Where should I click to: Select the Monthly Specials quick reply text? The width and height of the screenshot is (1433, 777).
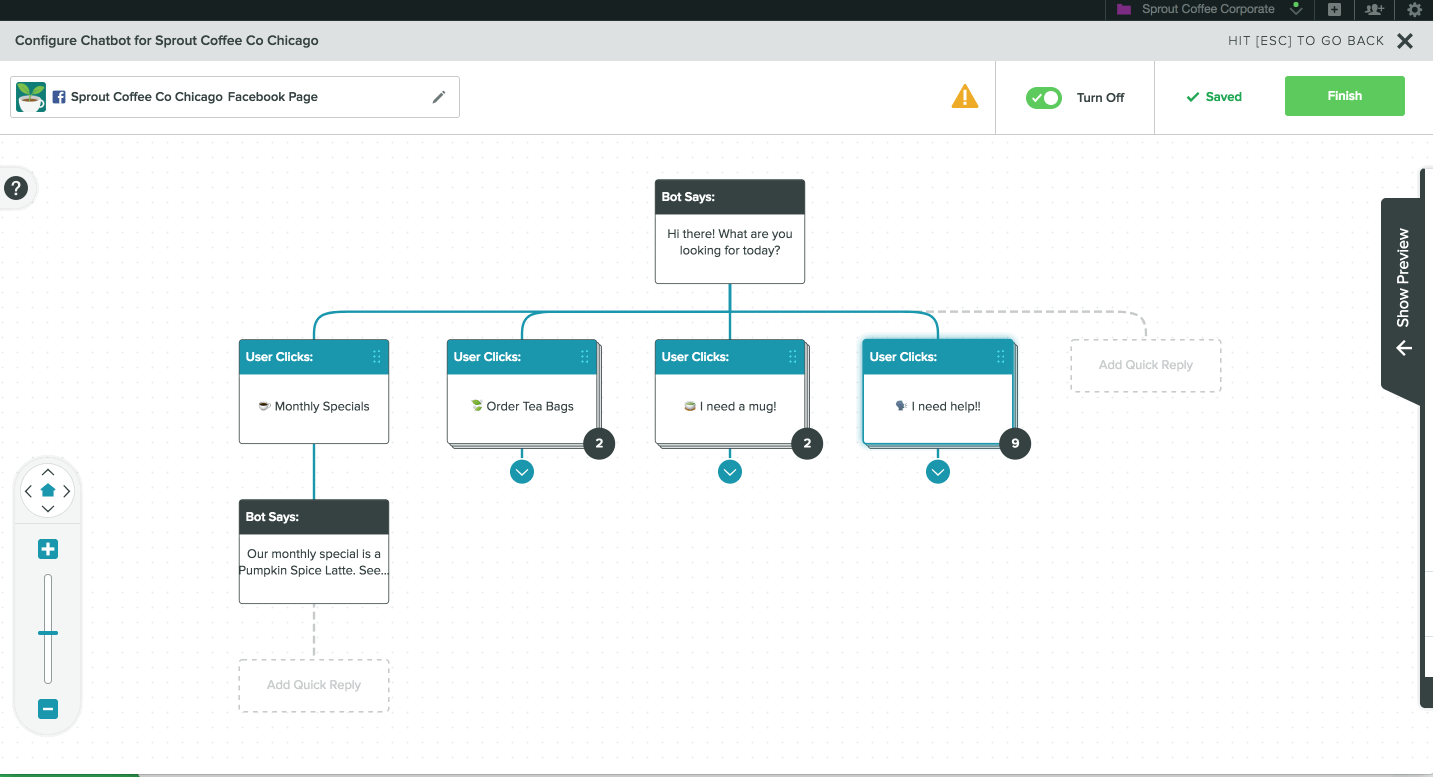[314, 407]
